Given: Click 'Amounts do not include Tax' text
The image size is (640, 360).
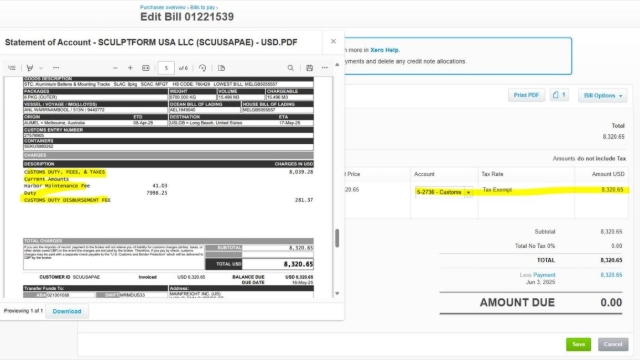Looking at the screenshot, I should point(589,158).
